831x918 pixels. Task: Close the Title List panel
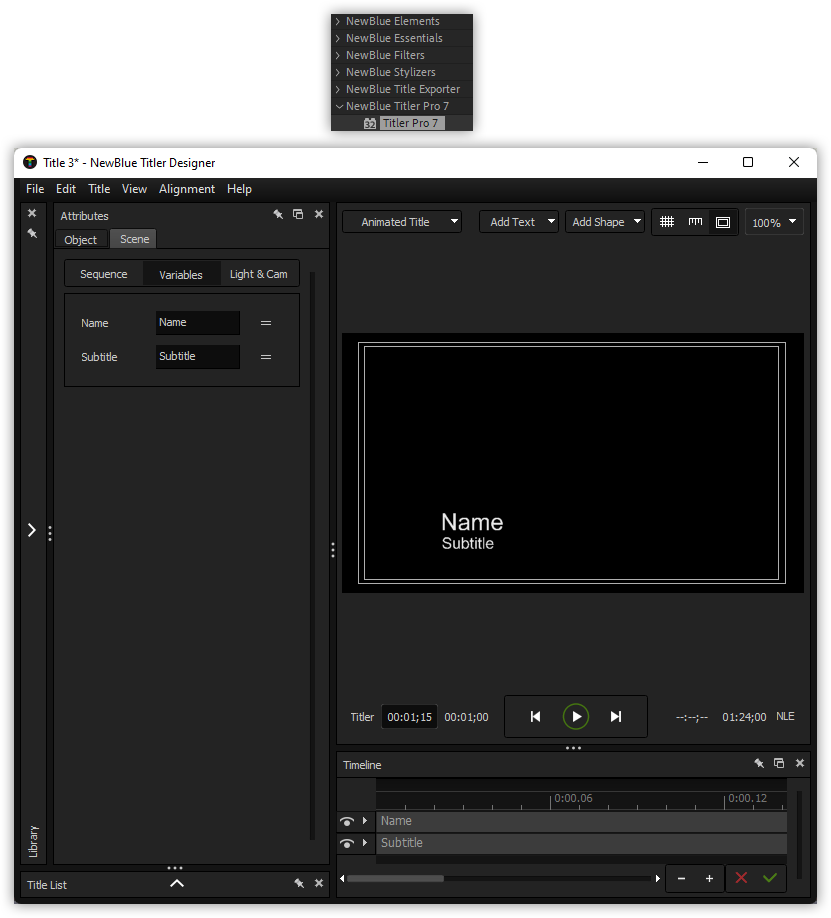point(319,883)
